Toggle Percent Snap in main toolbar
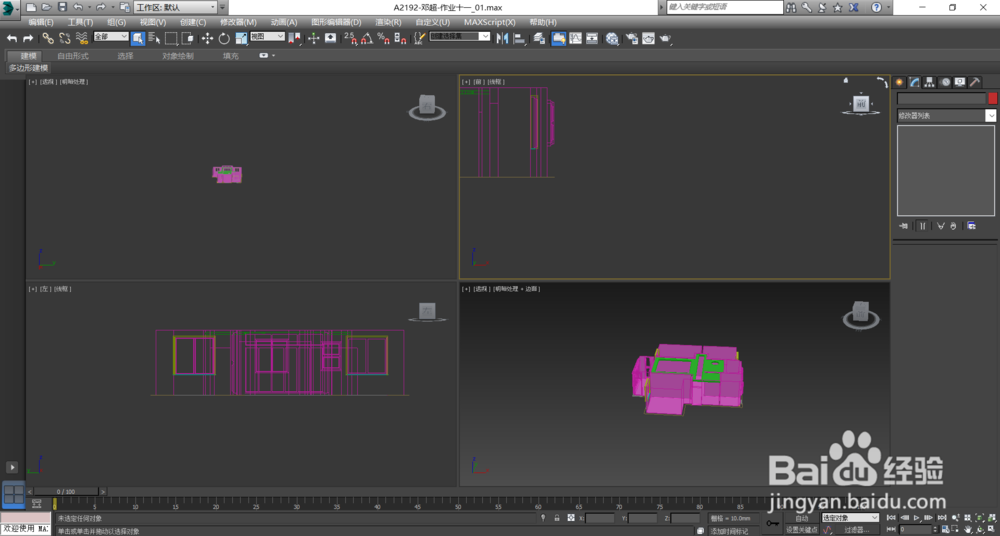 tap(383, 38)
